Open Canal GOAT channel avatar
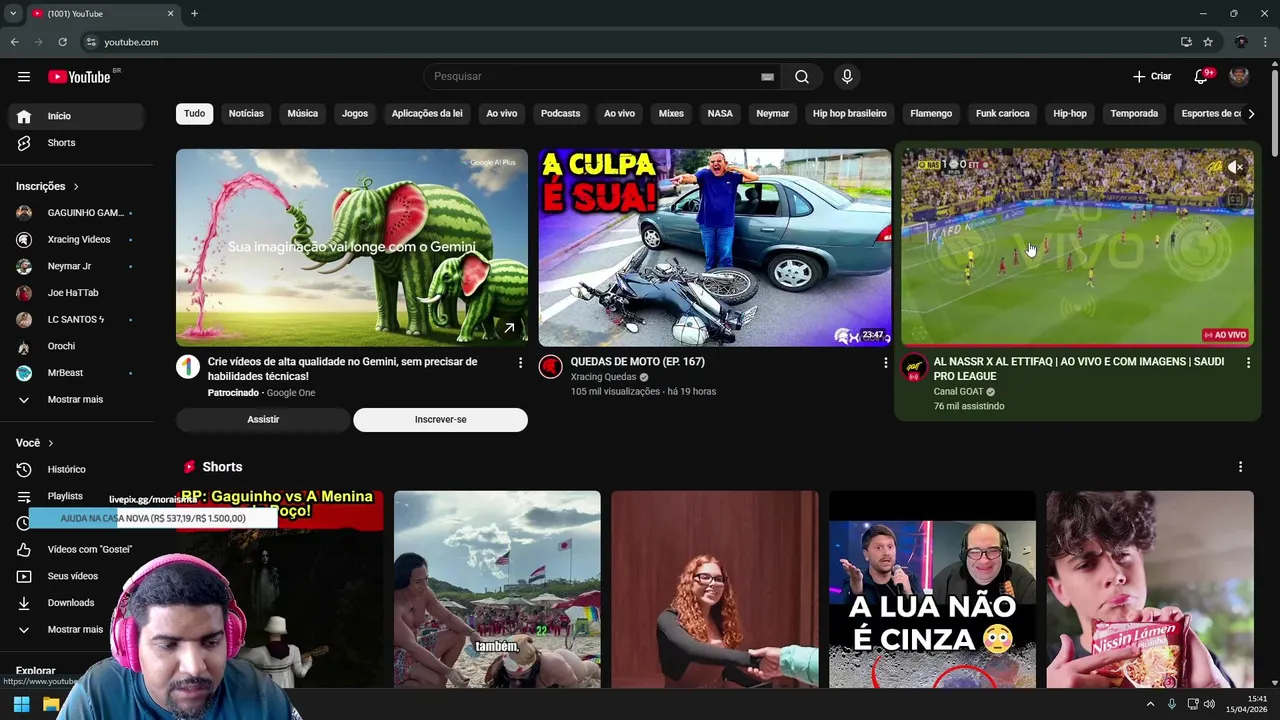1280x720 pixels. point(914,367)
